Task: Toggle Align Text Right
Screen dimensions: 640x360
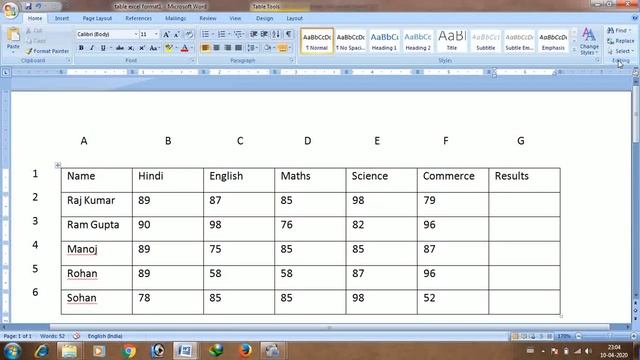Action: 227,48
